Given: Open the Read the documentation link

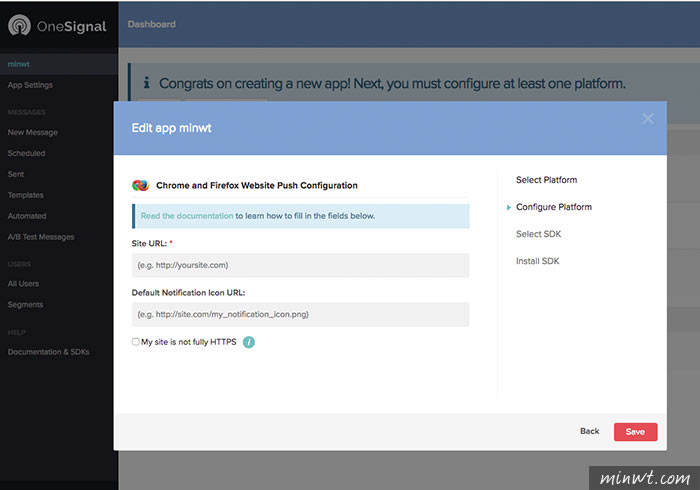Looking at the screenshot, I should 187,216.
